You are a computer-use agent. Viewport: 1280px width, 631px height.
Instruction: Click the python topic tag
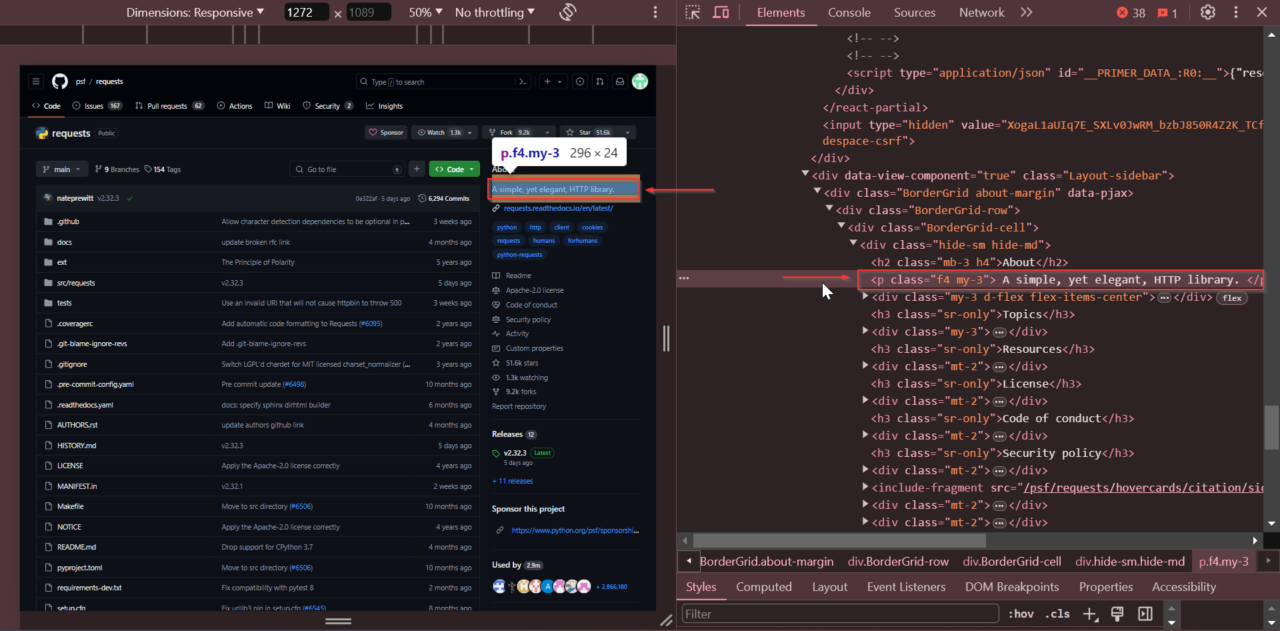507,227
